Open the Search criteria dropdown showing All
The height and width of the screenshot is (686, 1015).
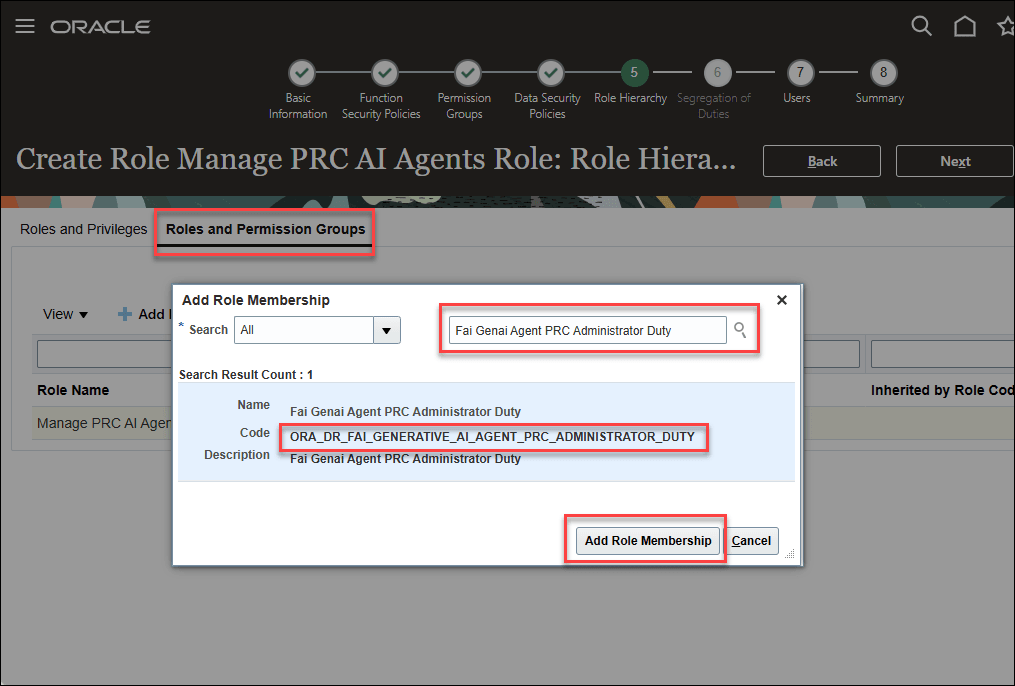tap(386, 329)
